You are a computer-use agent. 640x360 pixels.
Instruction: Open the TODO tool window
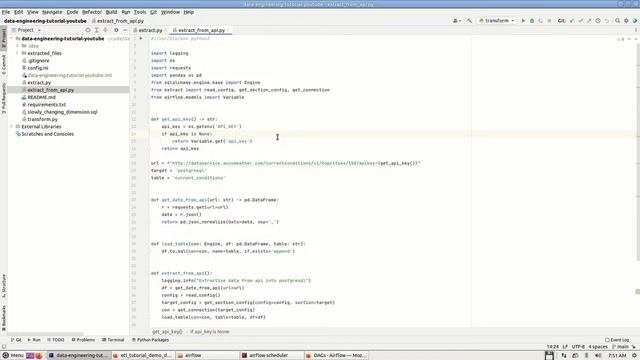click(x=56, y=340)
